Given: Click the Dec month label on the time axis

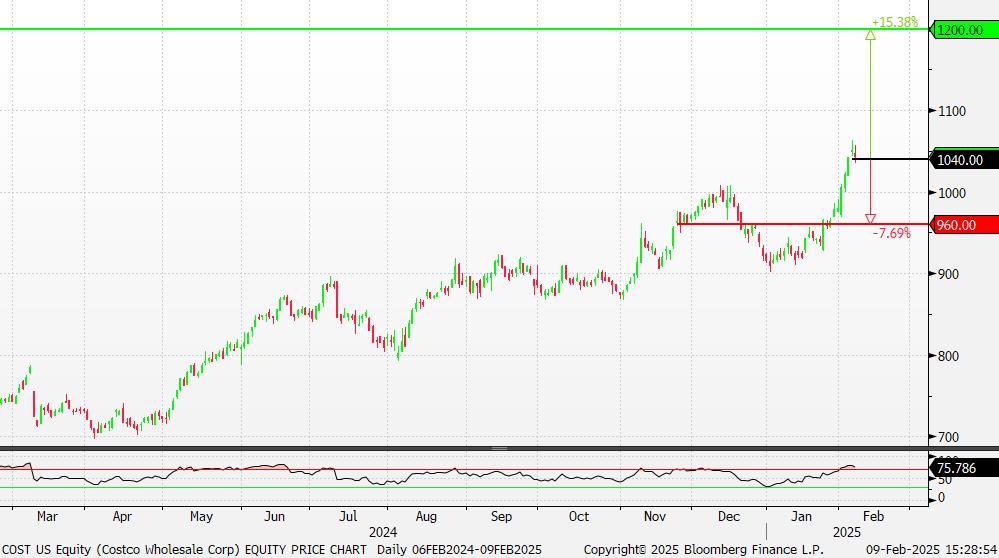Looking at the screenshot, I should click(x=729, y=517).
